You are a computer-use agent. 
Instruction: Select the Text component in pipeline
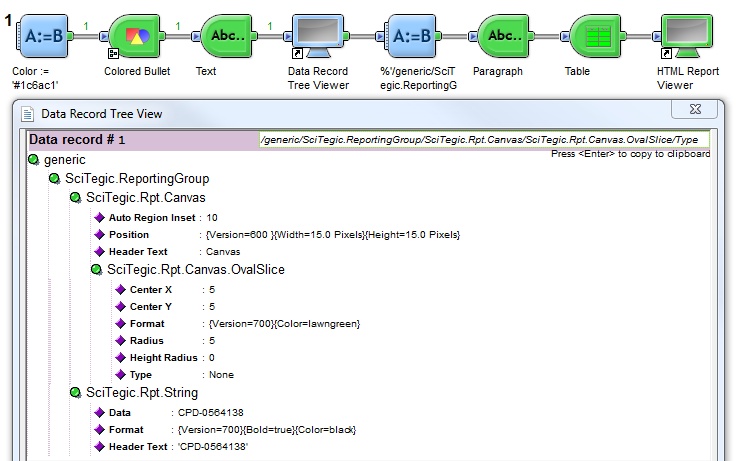coord(229,36)
